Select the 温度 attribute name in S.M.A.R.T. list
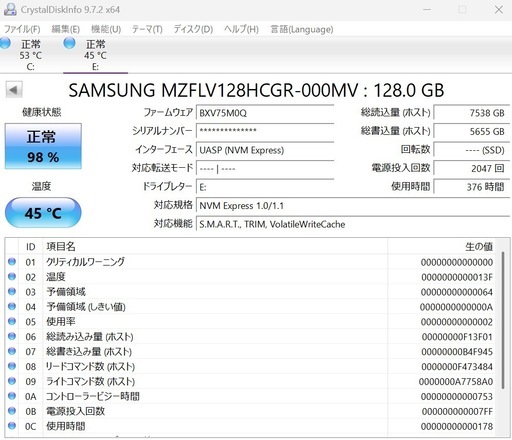 [x=56, y=277]
